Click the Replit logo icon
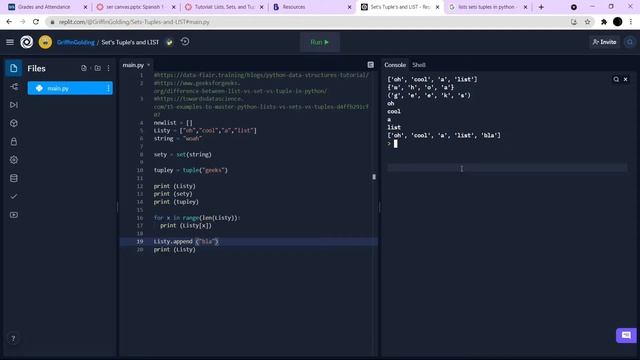640x360 pixels. pyautogui.click(x=27, y=42)
